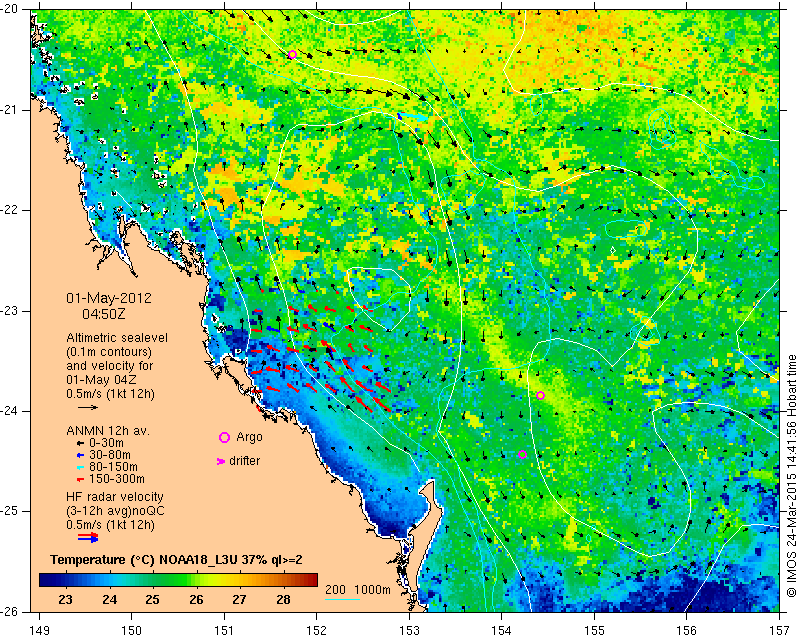Click the colorbar tick label 28

point(284,600)
